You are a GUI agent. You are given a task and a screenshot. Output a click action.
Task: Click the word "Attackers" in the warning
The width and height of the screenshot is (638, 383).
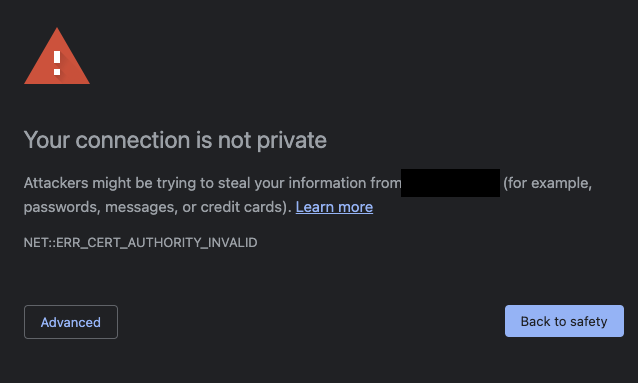point(56,183)
